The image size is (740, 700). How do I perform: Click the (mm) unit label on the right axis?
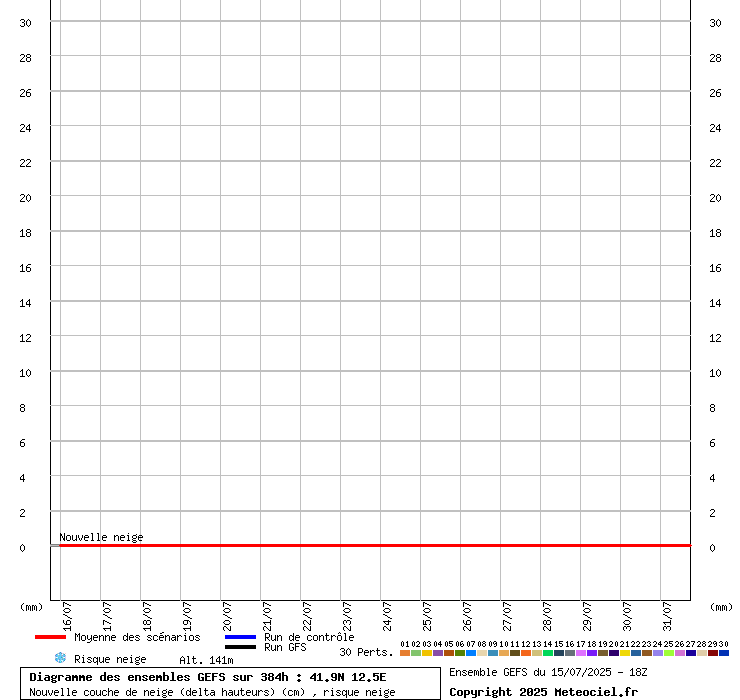(721, 607)
